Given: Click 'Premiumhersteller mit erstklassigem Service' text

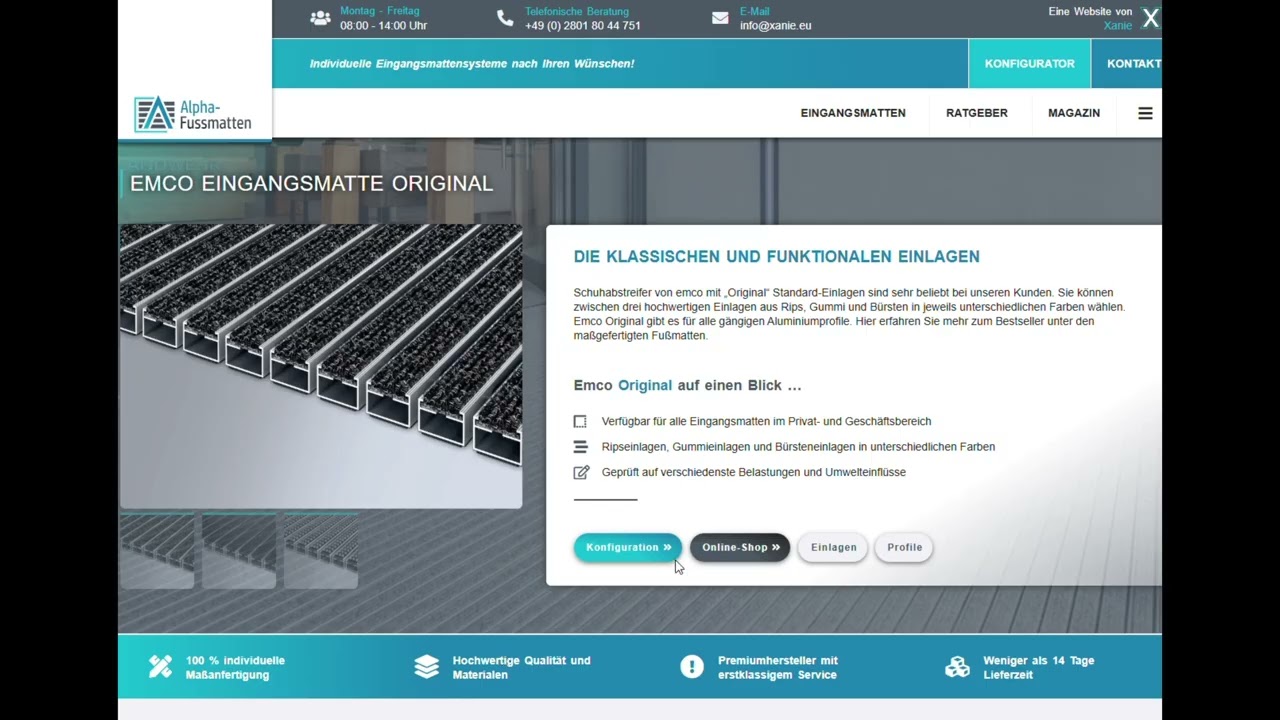Looking at the screenshot, I should point(777,668).
